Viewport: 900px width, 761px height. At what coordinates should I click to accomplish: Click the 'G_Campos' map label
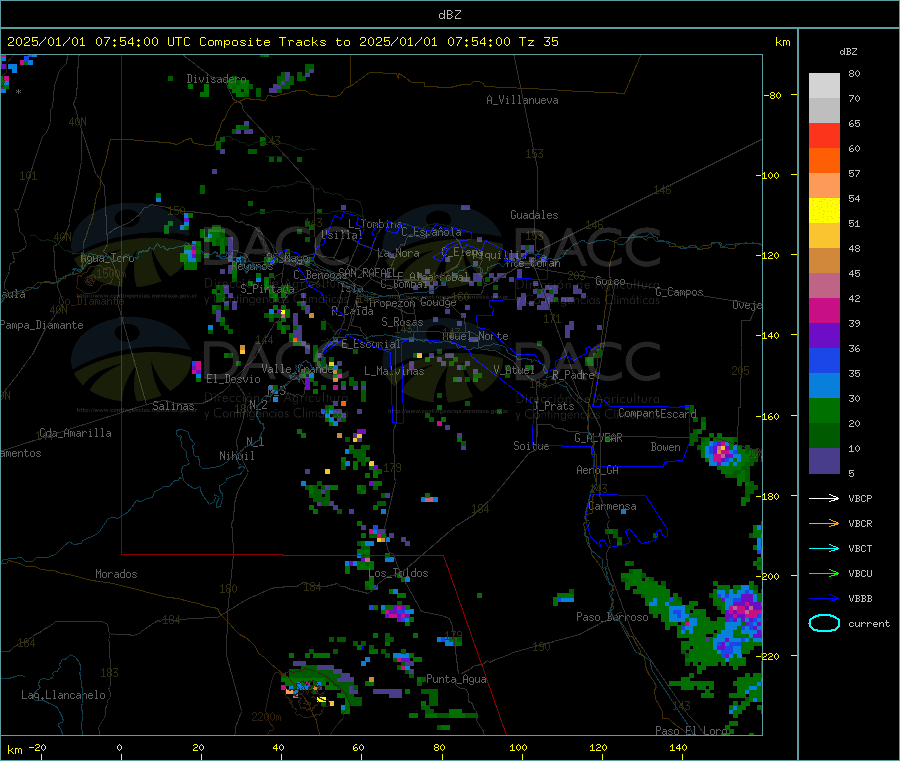point(680,292)
